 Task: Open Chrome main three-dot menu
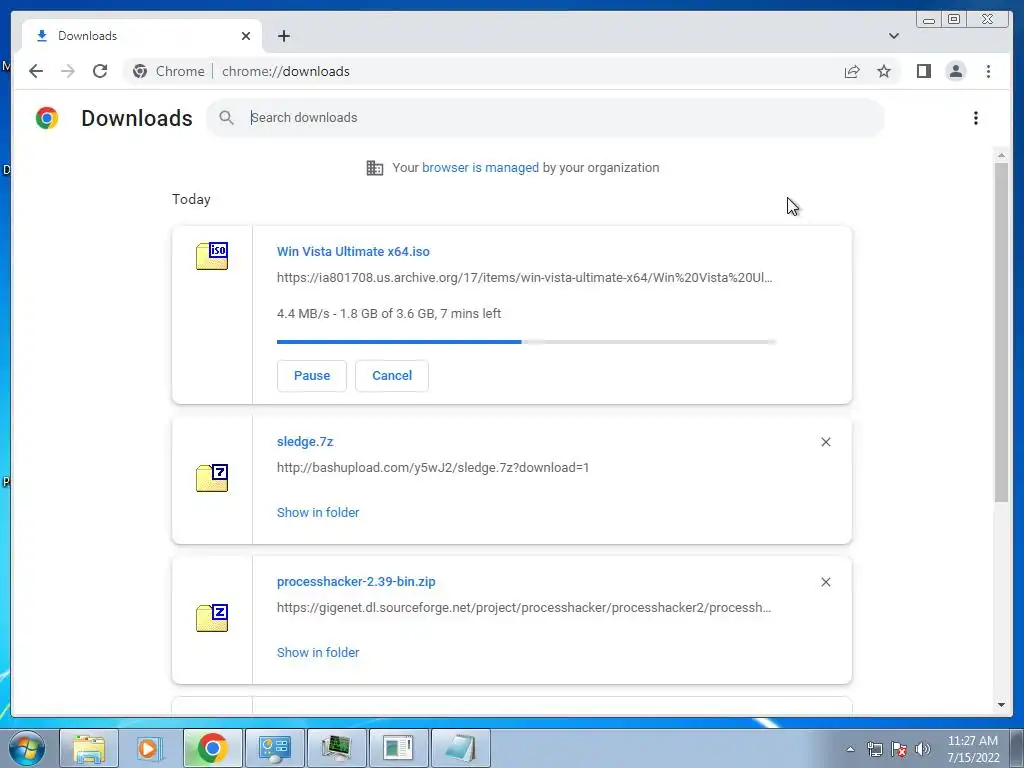coord(988,71)
